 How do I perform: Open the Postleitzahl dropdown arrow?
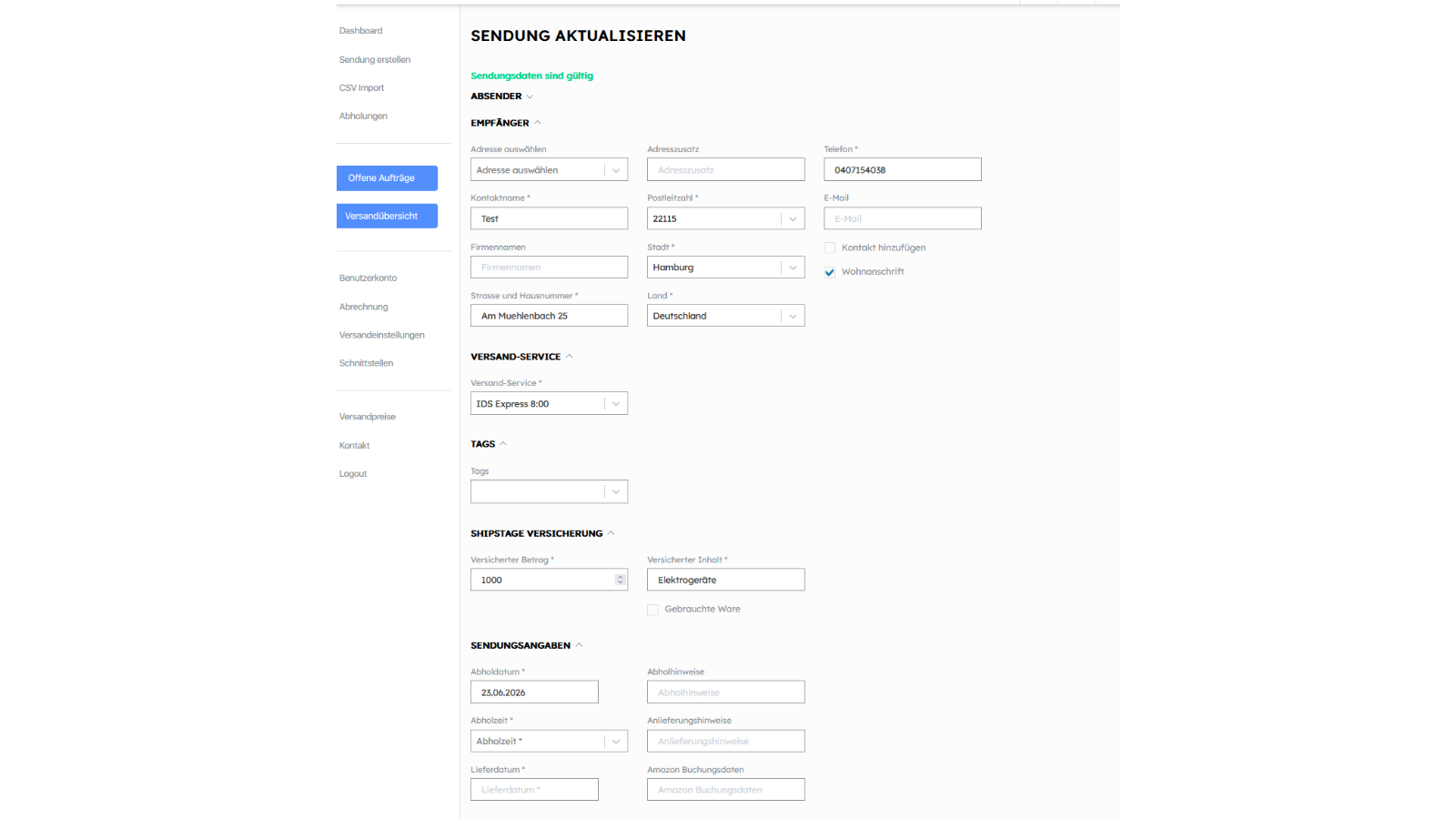coord(793,218)
